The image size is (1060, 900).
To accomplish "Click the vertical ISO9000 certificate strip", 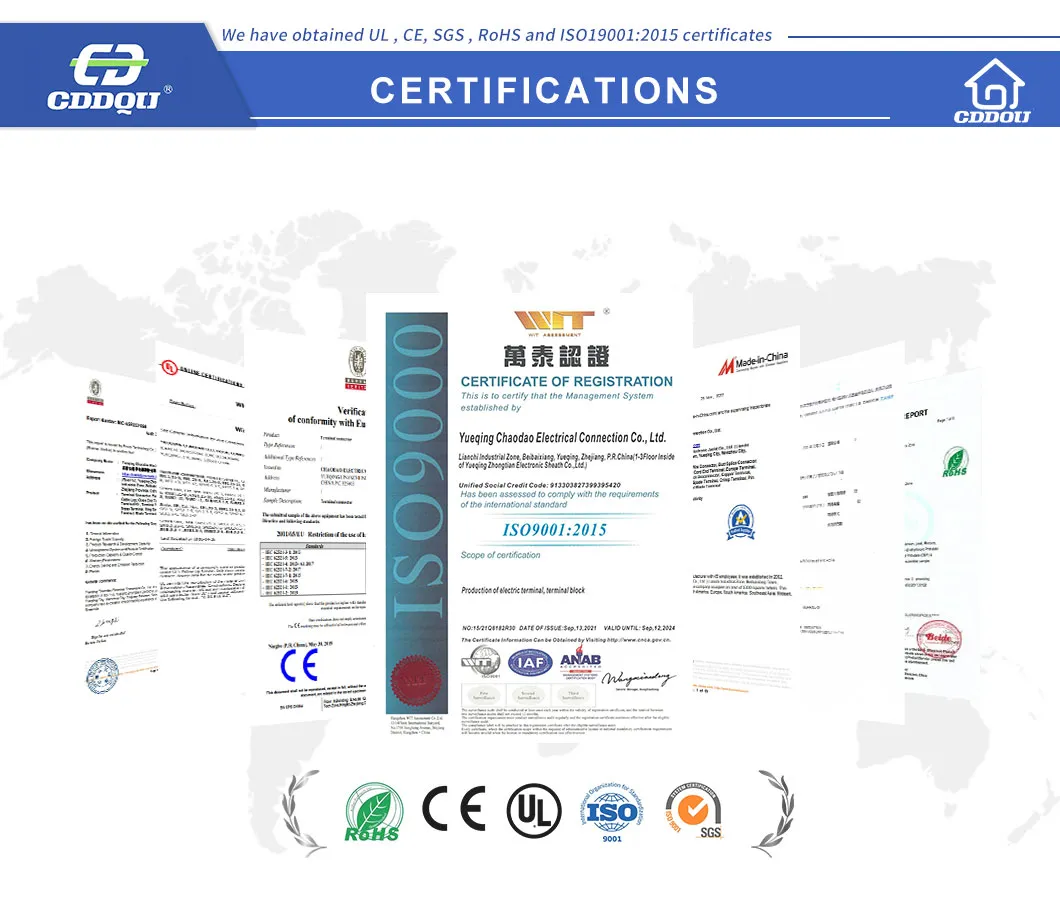I will click(x=416, y=513).
